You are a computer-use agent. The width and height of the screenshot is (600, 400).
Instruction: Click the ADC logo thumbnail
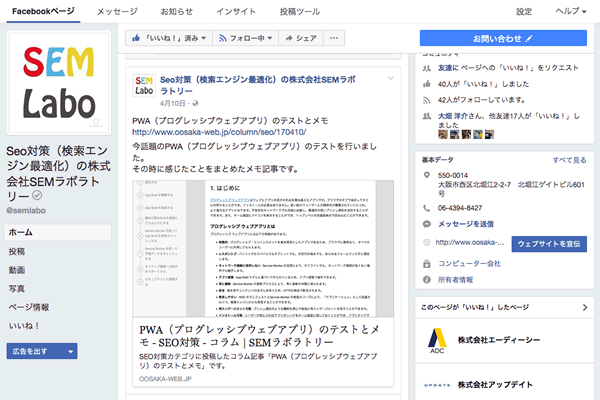pos(437,340)
